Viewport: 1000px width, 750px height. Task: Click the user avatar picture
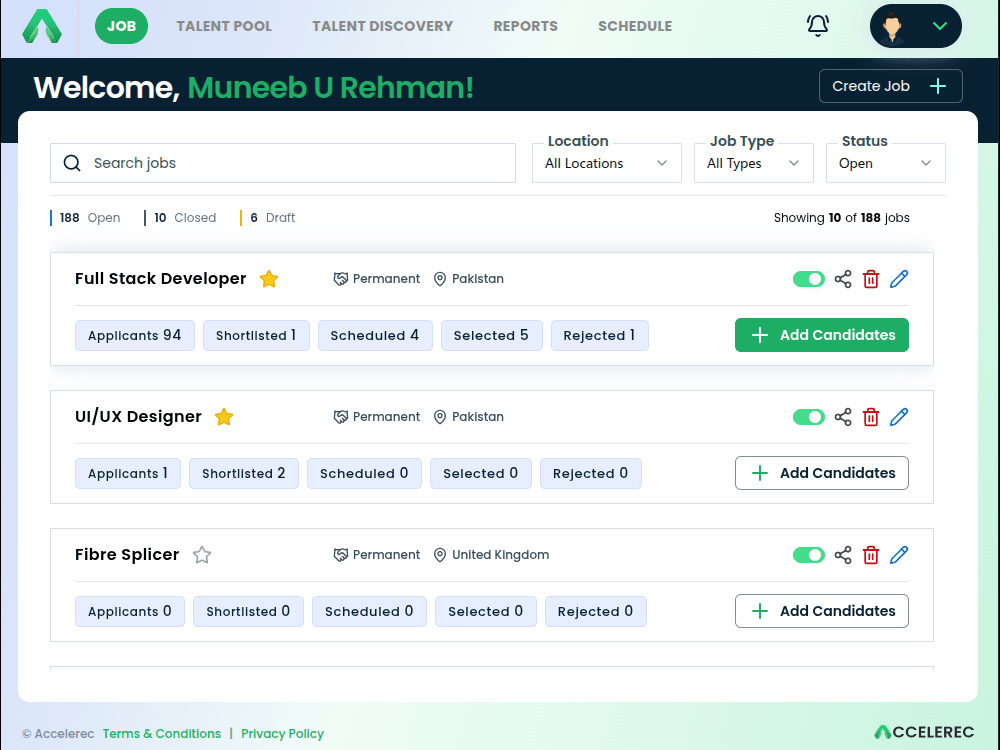(x=892, y=26)
